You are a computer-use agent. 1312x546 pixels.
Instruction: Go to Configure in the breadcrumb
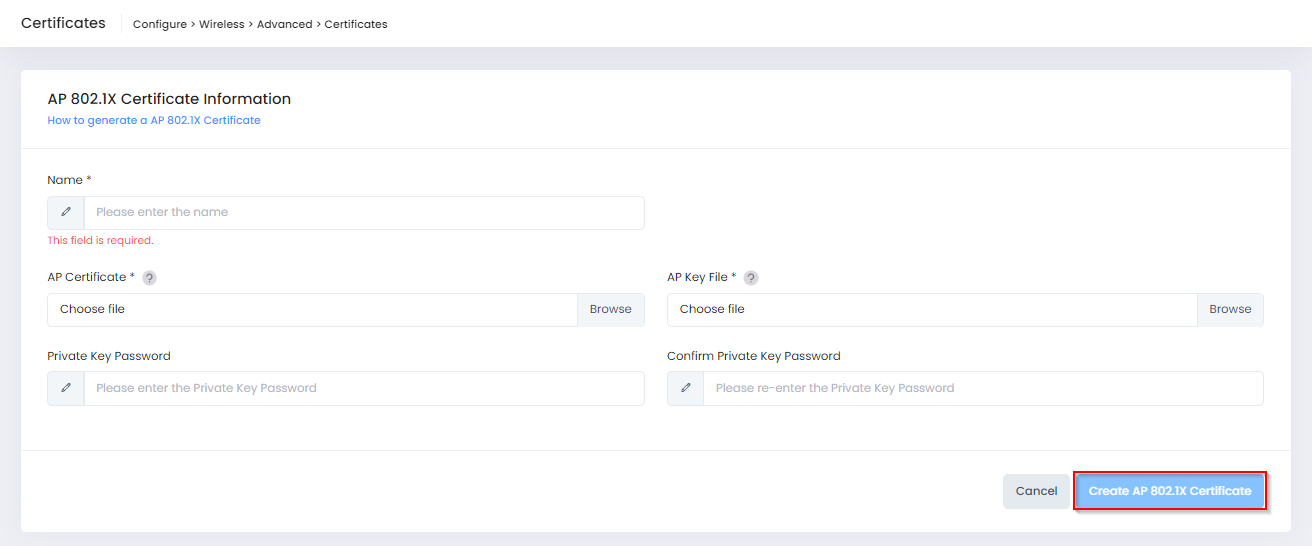coord(159,24)
